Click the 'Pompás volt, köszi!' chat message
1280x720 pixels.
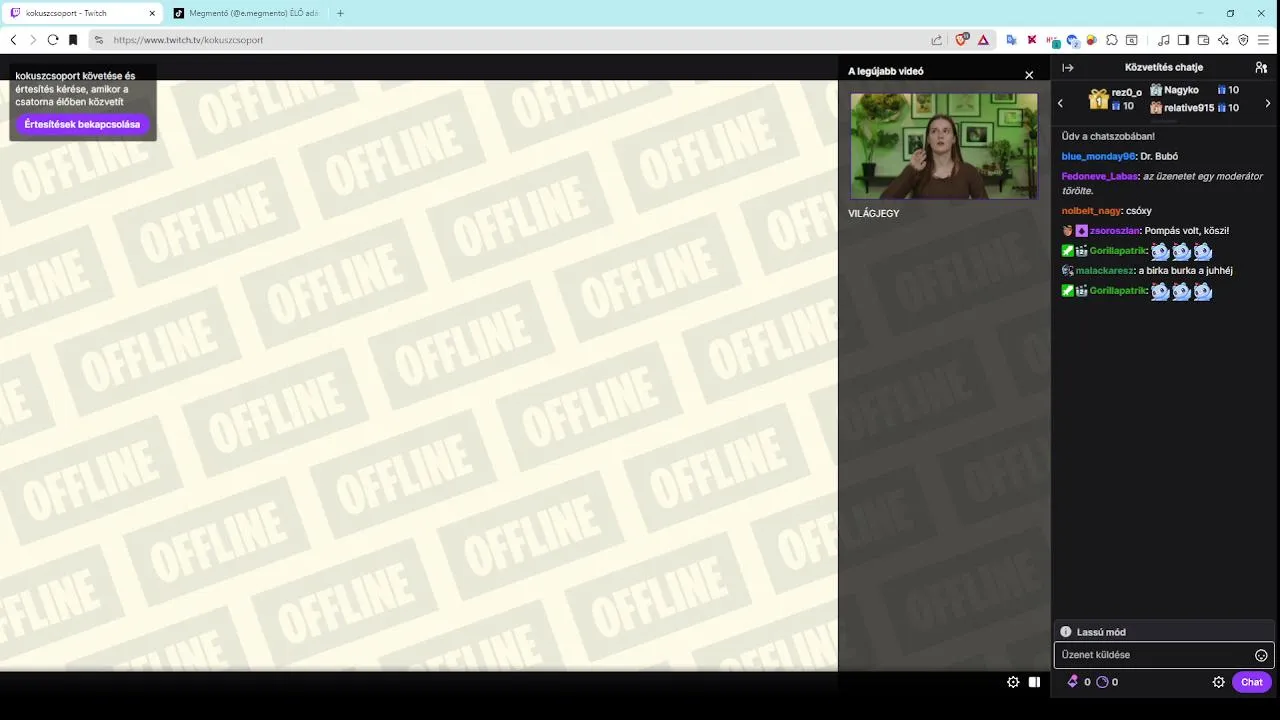1187,230
